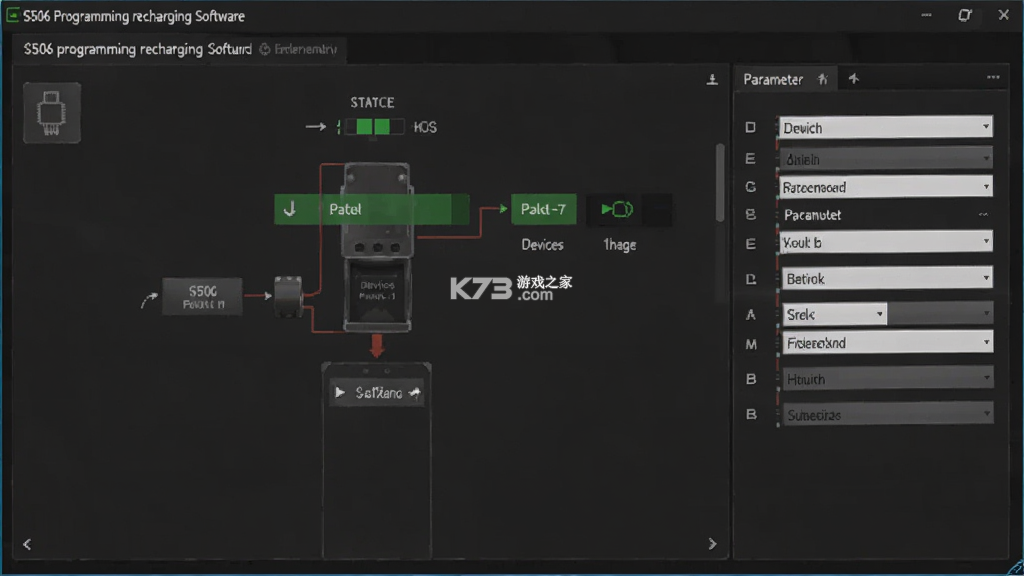1024x576 pixels.
Task: Open the Srelc dropdown
Action: pos(834,315)
